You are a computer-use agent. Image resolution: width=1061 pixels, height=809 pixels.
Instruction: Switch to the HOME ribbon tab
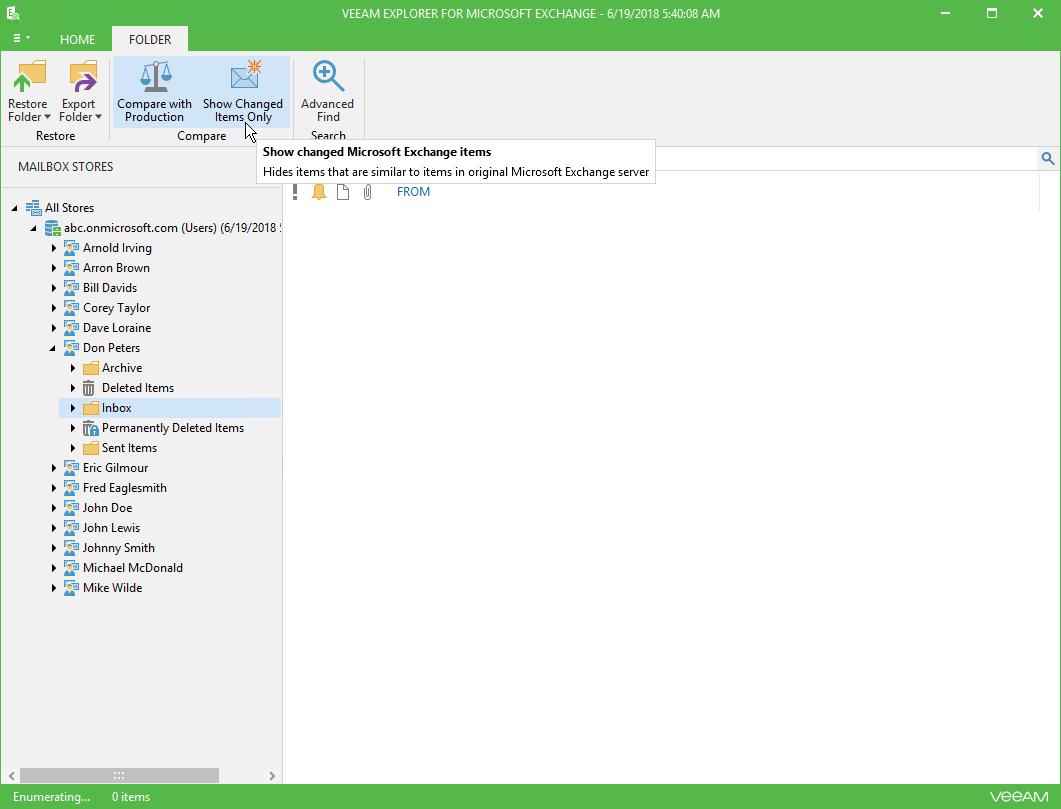point(77,39)
